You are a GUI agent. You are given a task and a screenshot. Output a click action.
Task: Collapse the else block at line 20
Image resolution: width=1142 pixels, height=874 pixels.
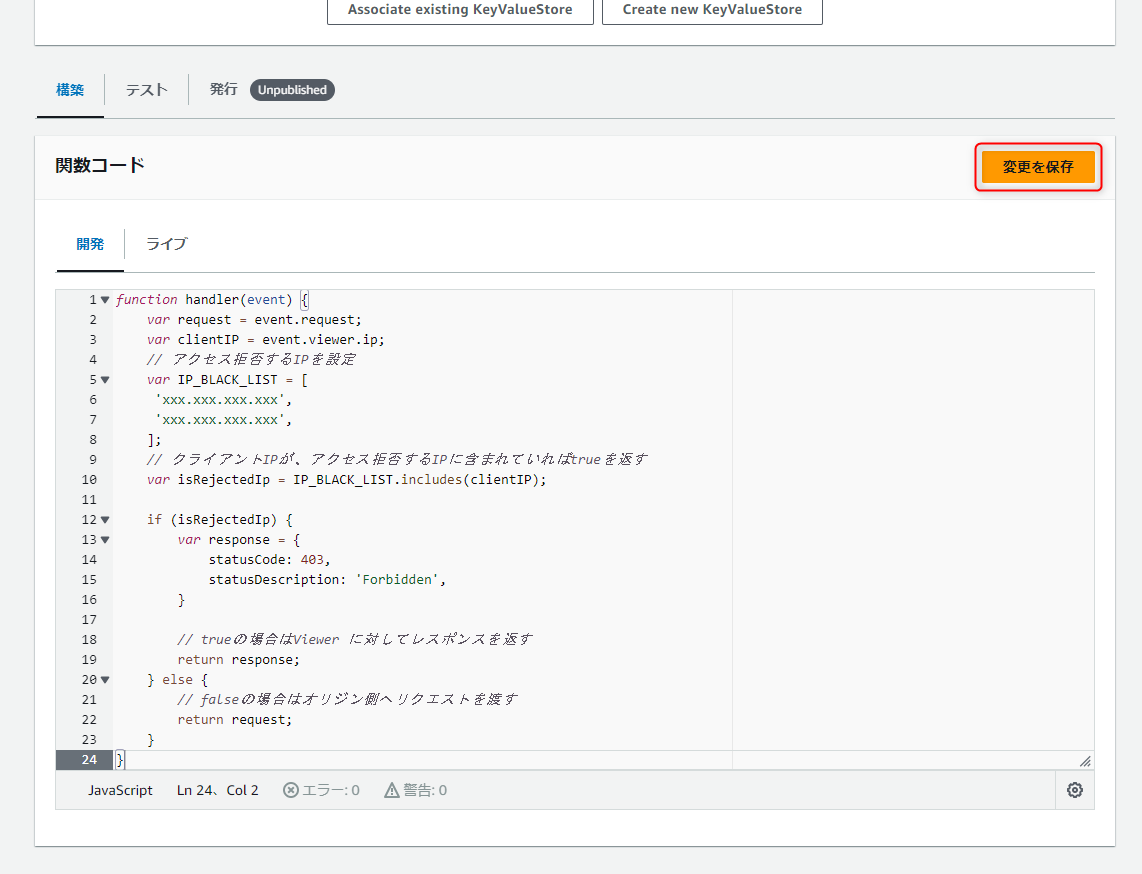point(103,679)
